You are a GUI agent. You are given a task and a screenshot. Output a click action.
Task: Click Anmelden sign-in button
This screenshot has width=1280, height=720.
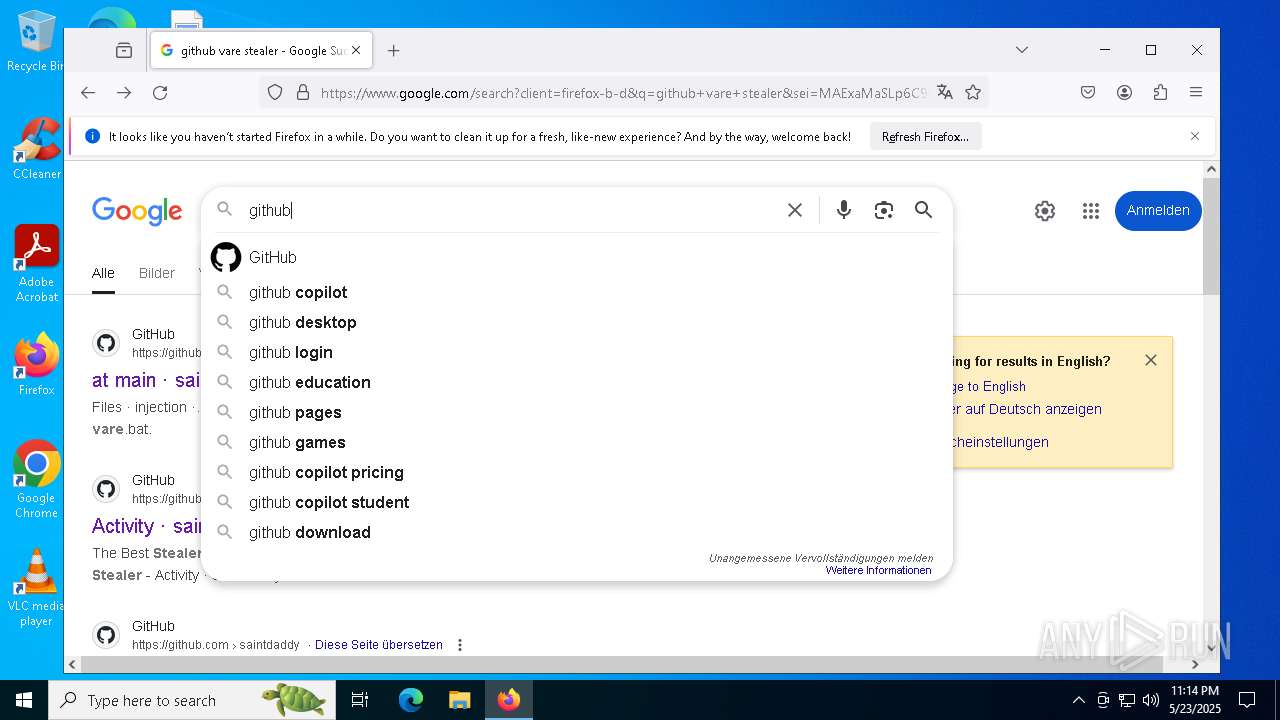click(1158, 211)
